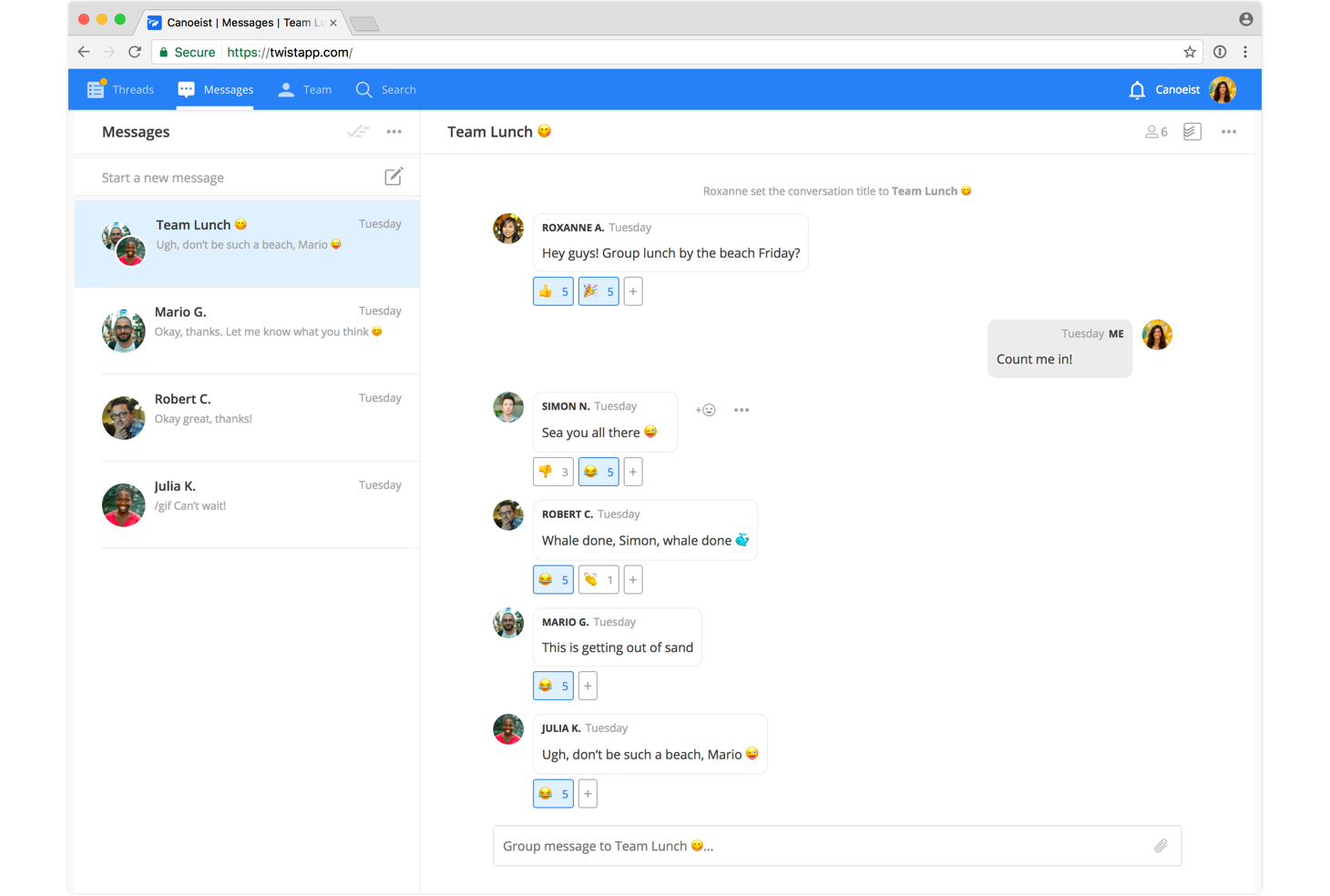The image size is (1330, 896).
Task: Open the Team tab
Action: coord(304,89)
